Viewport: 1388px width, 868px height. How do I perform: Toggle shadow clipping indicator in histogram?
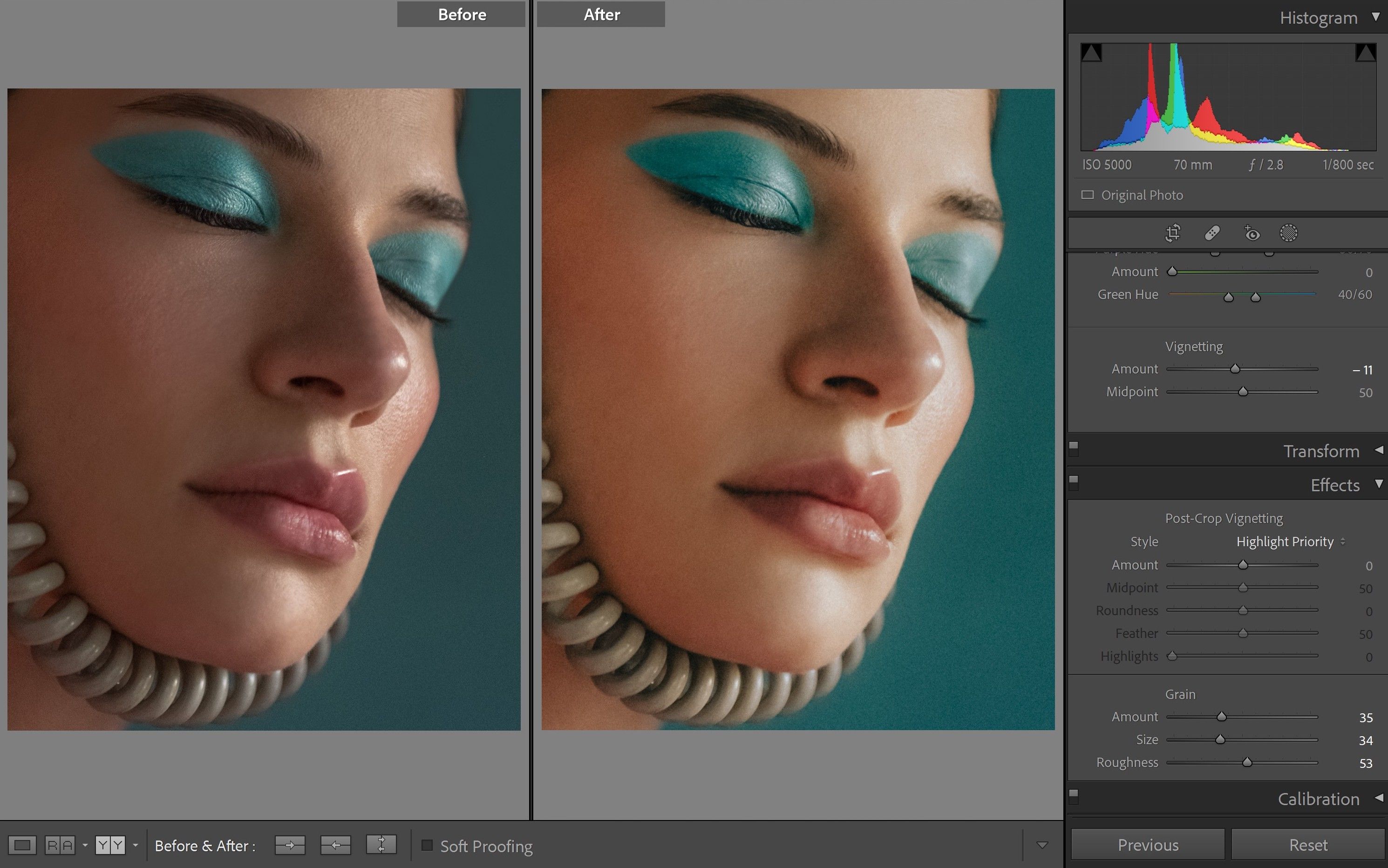pos(1091,53)
